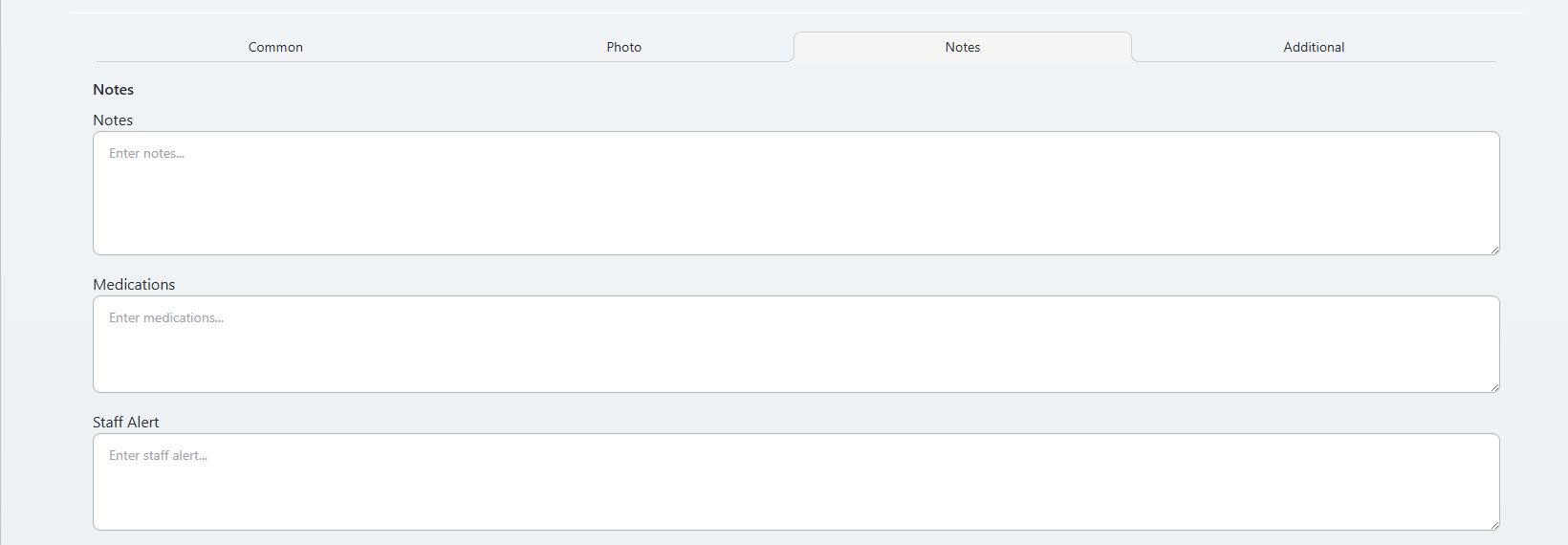This screenshot has height=545, width=1568.
Task: Open the Photo tab
Action: pos(623,47)
